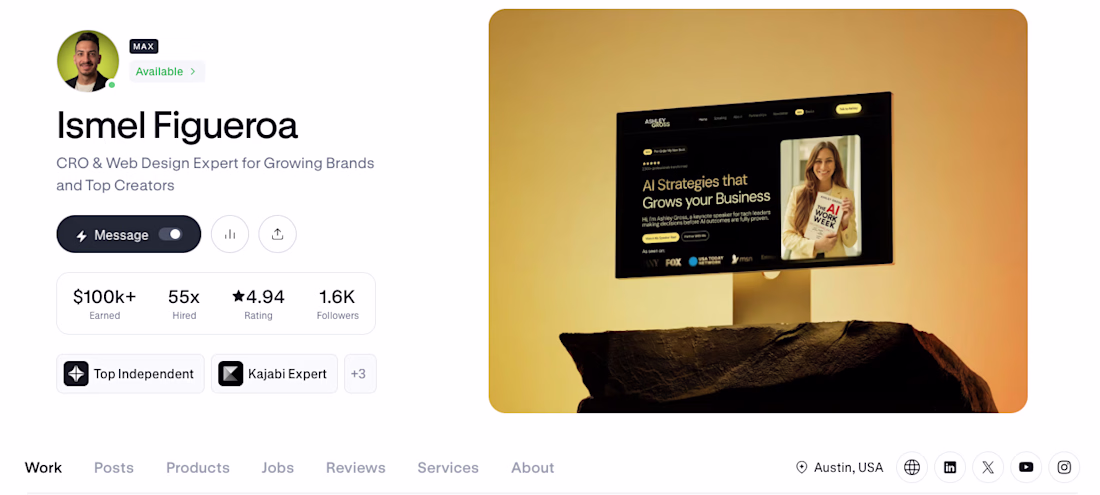Expand the Available status chevron
This screenshot has height=495, width=1100.
click(x=192, y=72)
